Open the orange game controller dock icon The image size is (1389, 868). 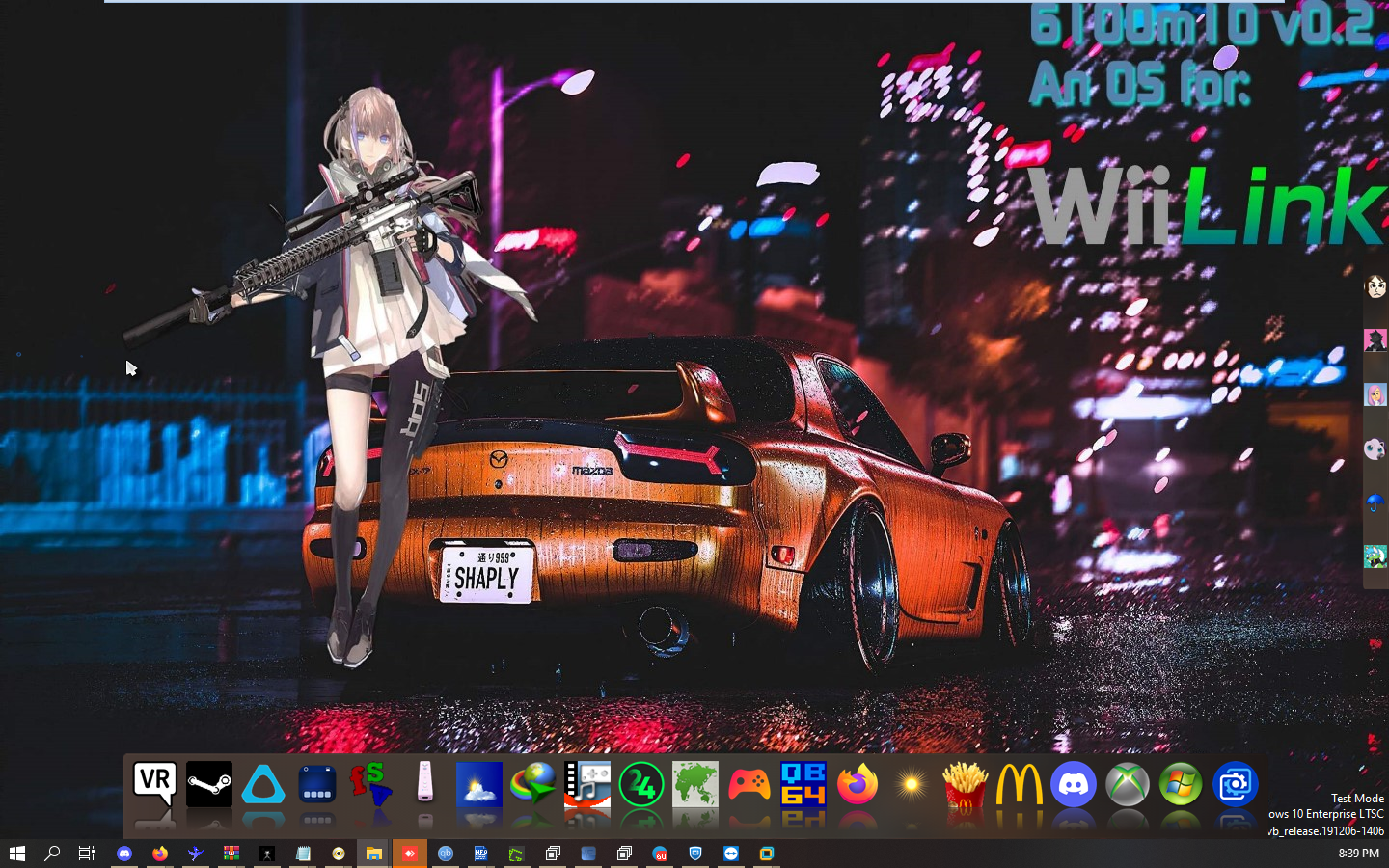pos(749,784)
